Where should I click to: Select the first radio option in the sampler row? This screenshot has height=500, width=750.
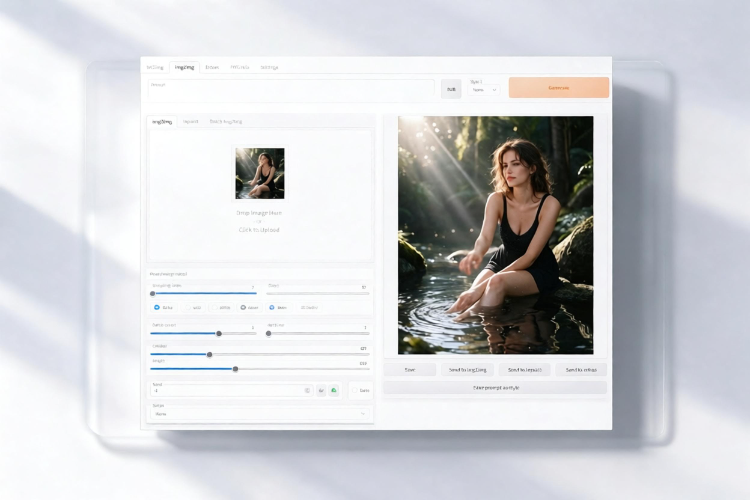[163, 308]
